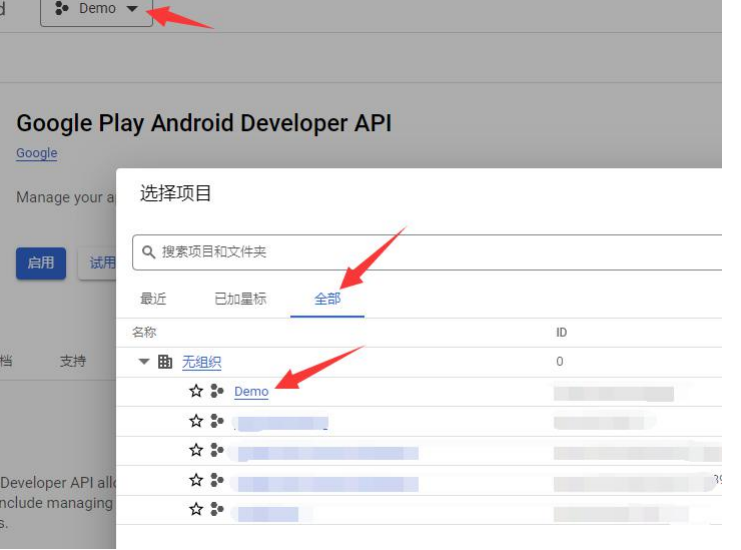Viewport: 741px width, 550px height.
Task: Click the search magnifier icon
Action: (x=148, y=252)
